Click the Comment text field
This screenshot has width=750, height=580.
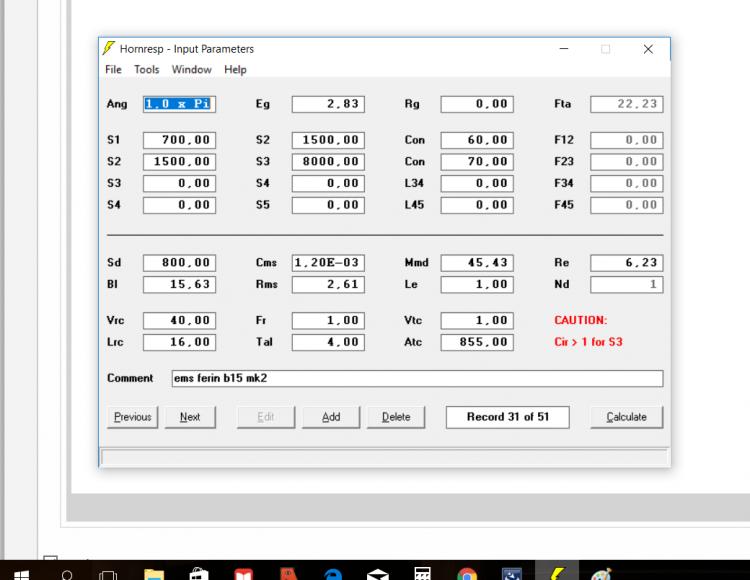(x=416, y=379)
